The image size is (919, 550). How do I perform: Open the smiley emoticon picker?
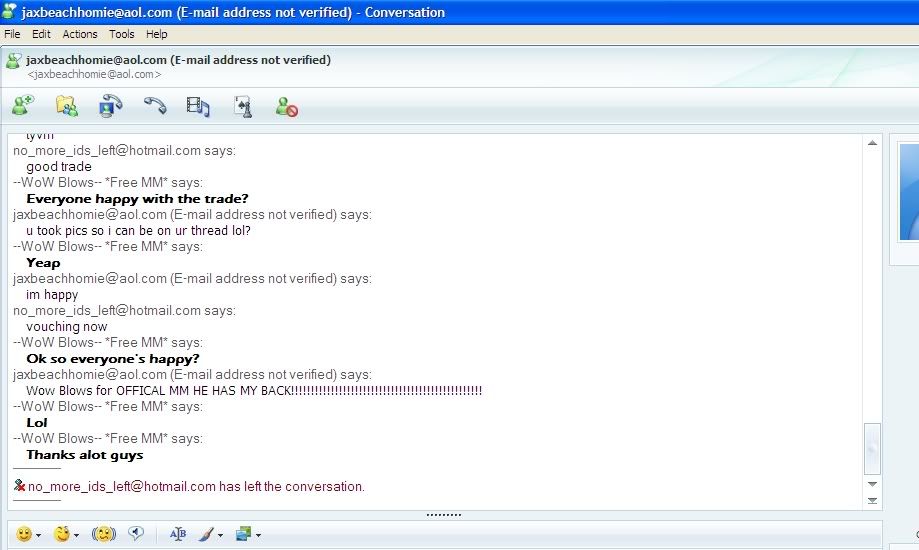click(x=24, y=534)
